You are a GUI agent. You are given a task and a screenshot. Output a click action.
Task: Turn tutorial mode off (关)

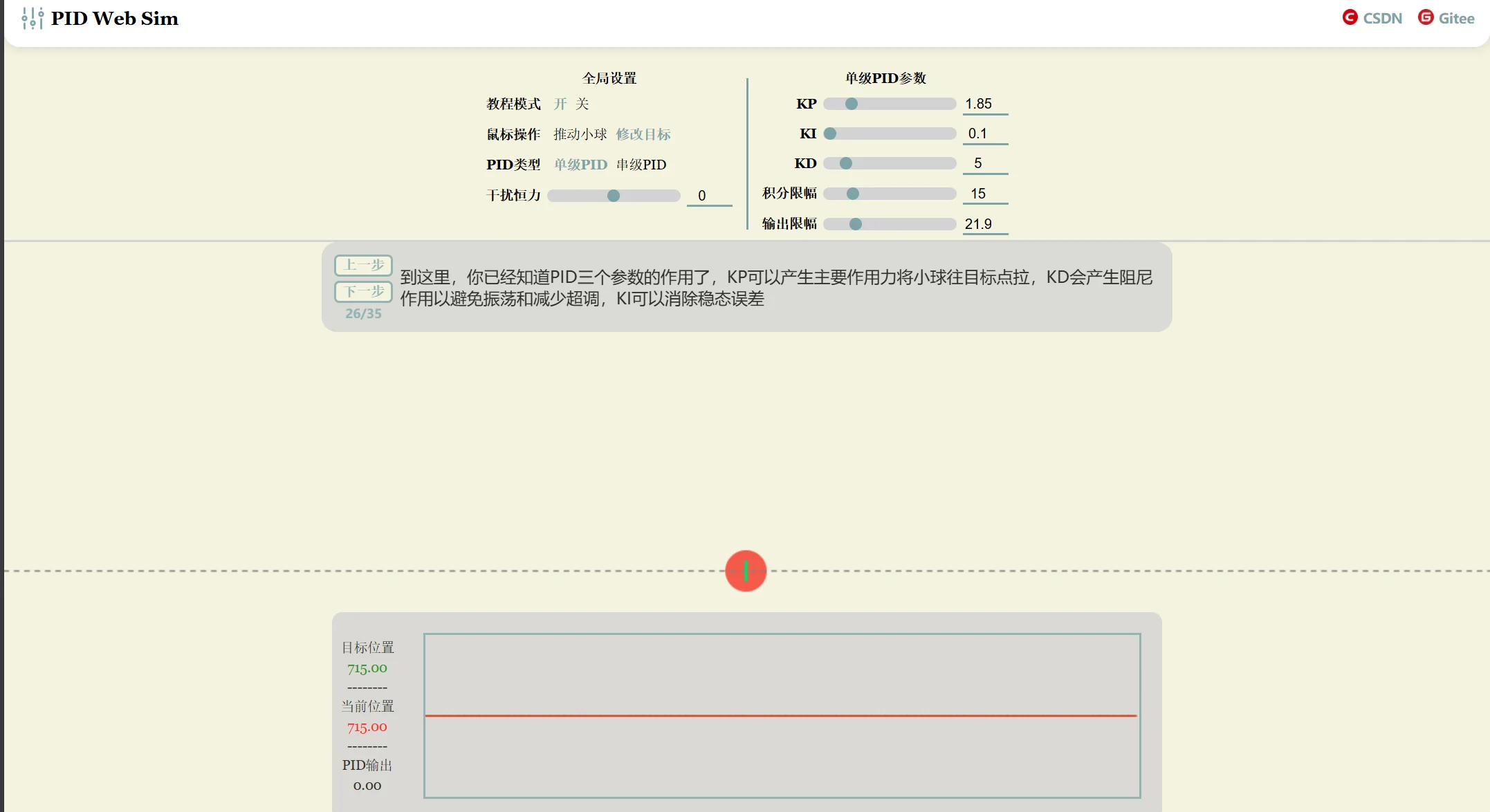pos(582,104)
